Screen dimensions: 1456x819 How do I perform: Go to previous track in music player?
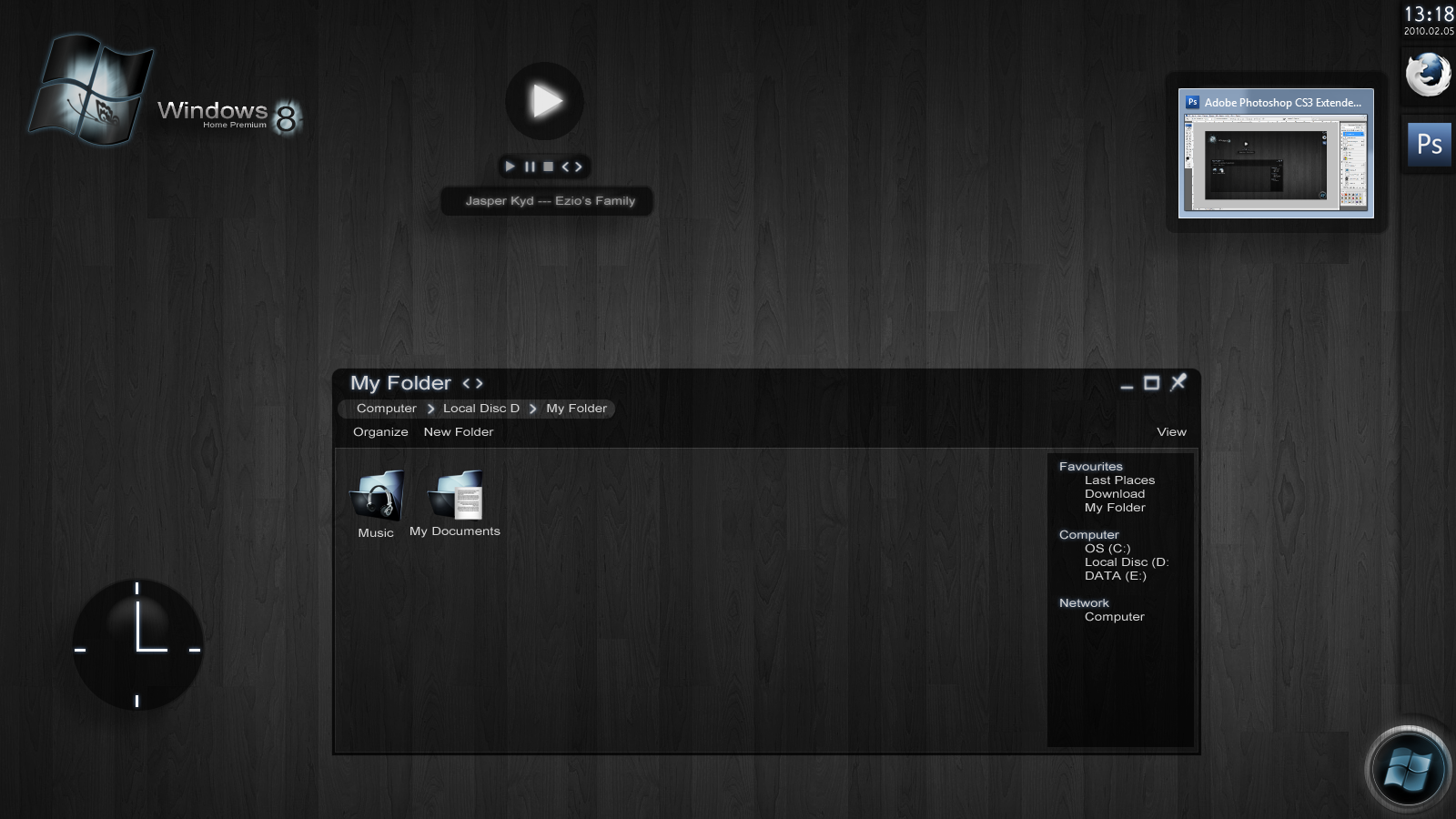tap(565, 167)
